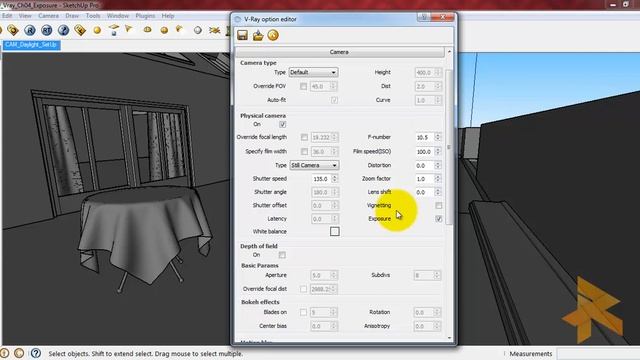The width and height of the screenshot is (640, 360).
Task: Enable Specify film width checkbox
Action: click(x=304, y=151)
